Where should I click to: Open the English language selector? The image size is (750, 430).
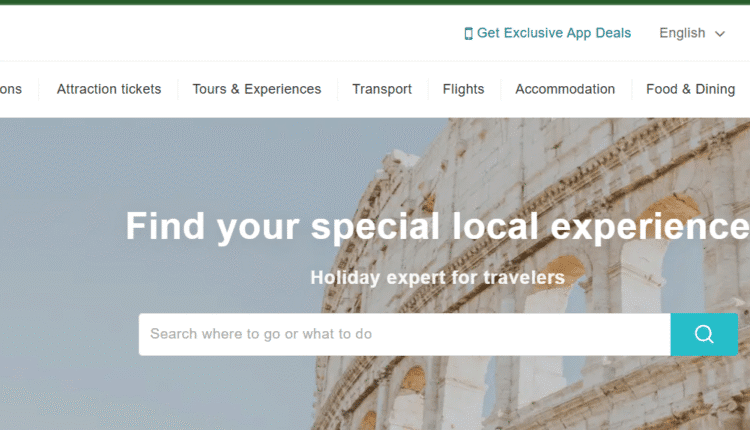pyautogui.click(x=692, y=33)
